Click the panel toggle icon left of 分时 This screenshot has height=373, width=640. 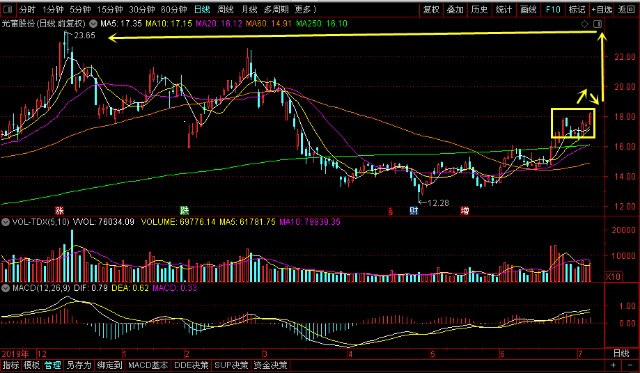pos(8,9)
